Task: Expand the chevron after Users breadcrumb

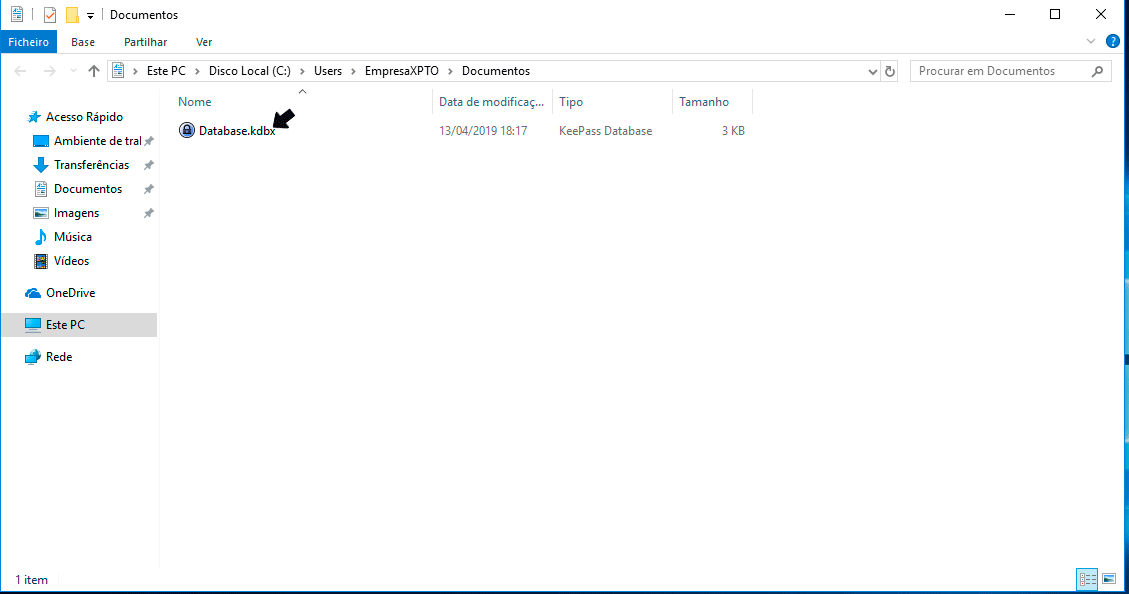Action: coord(354,71)
